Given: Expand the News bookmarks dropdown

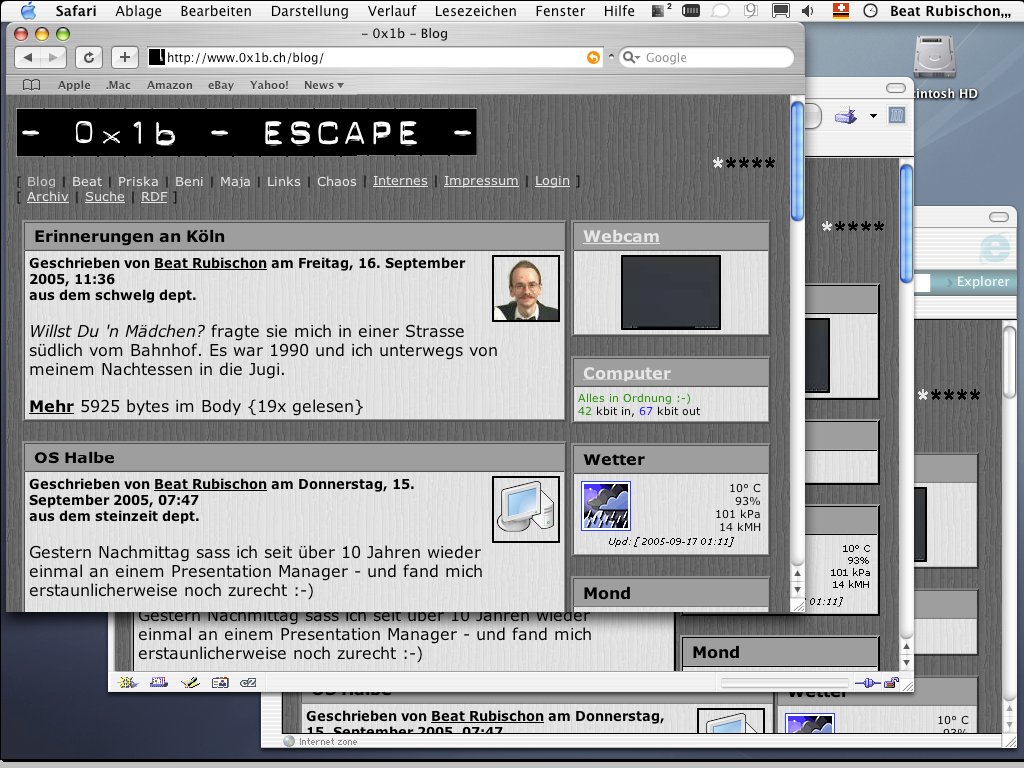Looking at the screenshot, I should coord(323,85).
